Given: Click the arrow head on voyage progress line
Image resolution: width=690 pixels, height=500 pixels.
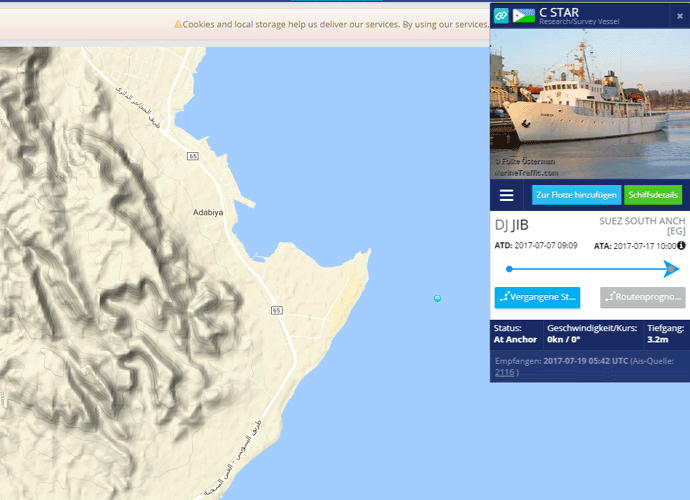Looking at the screenshot, I should pyautogui.click(x=672, y=269).
